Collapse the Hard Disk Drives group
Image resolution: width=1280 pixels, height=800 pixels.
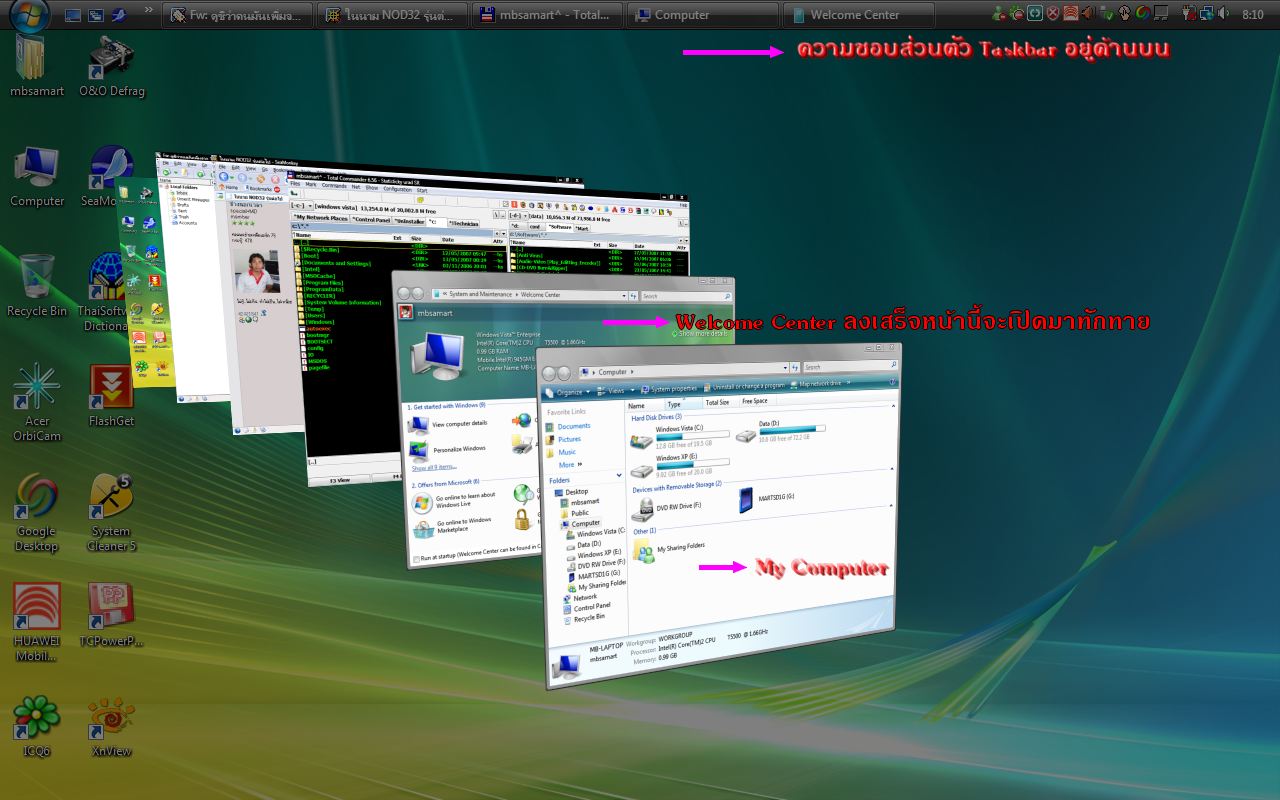[891, 406]
